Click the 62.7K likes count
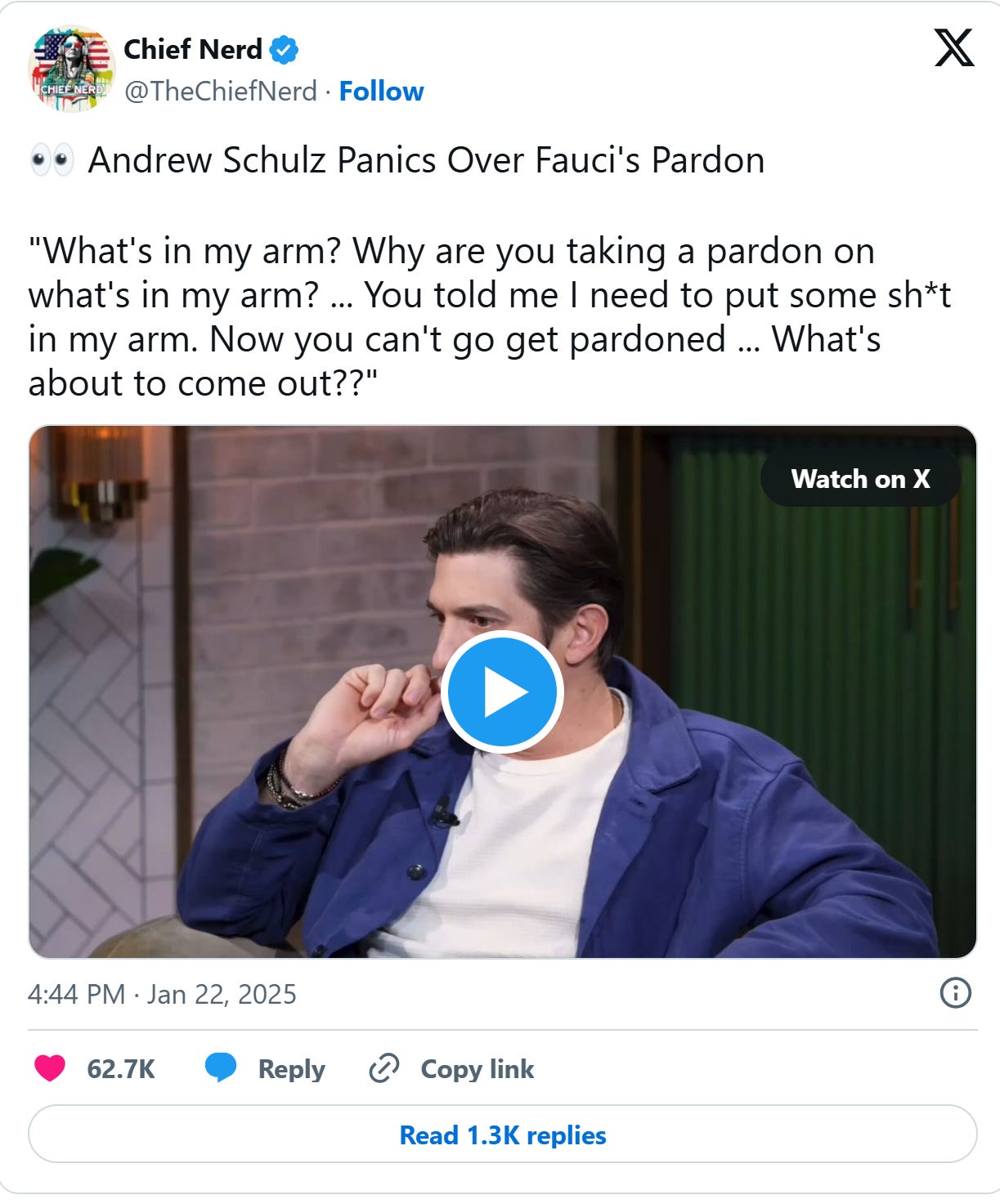Viewport: 1000px width, 1204px height. (121, 1069)
